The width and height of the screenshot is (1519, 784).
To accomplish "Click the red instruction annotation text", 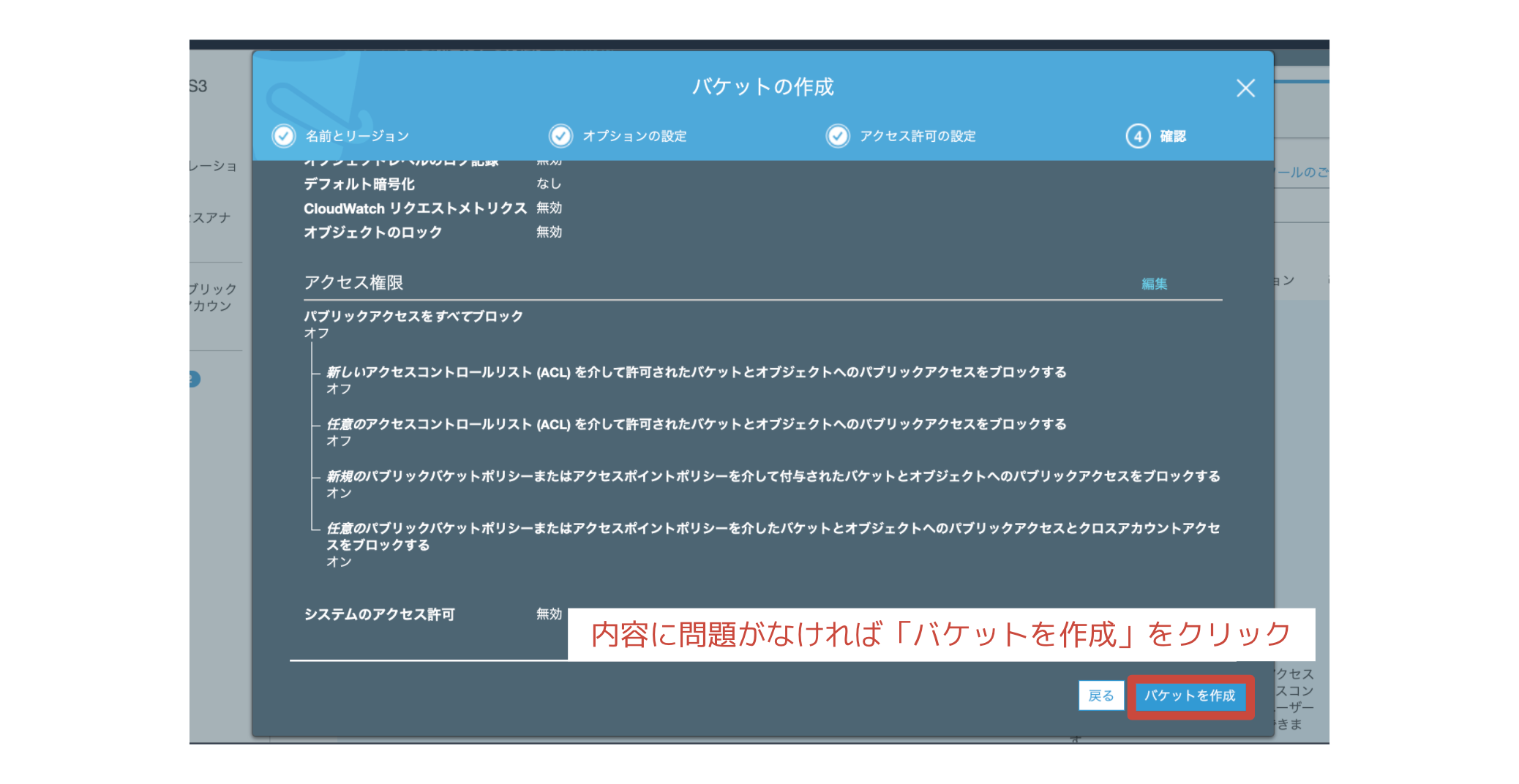I will 940,634.
